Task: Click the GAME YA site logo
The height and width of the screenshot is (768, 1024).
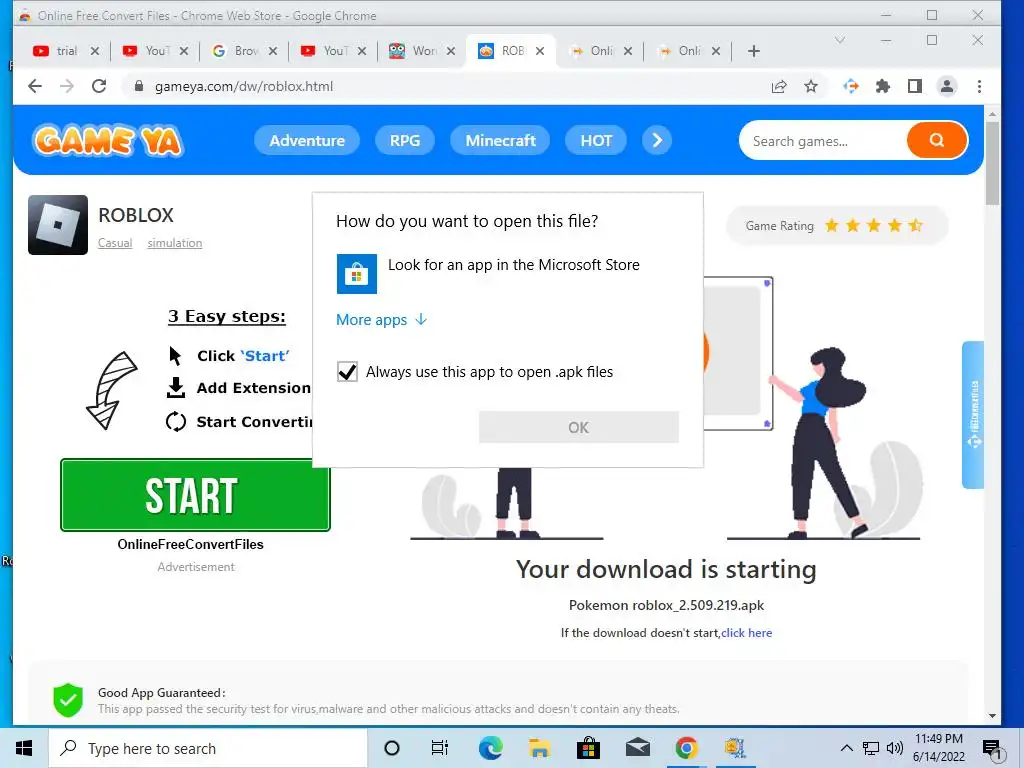Action: tap(108, 140)
